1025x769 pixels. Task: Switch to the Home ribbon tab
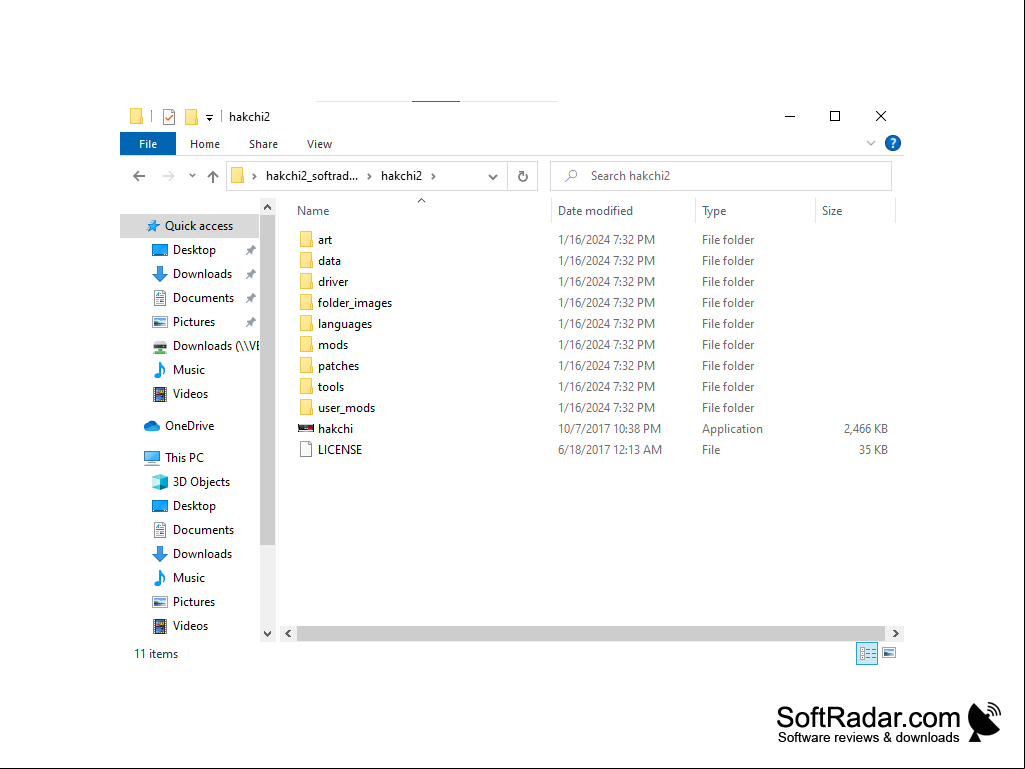click(205, 144)
